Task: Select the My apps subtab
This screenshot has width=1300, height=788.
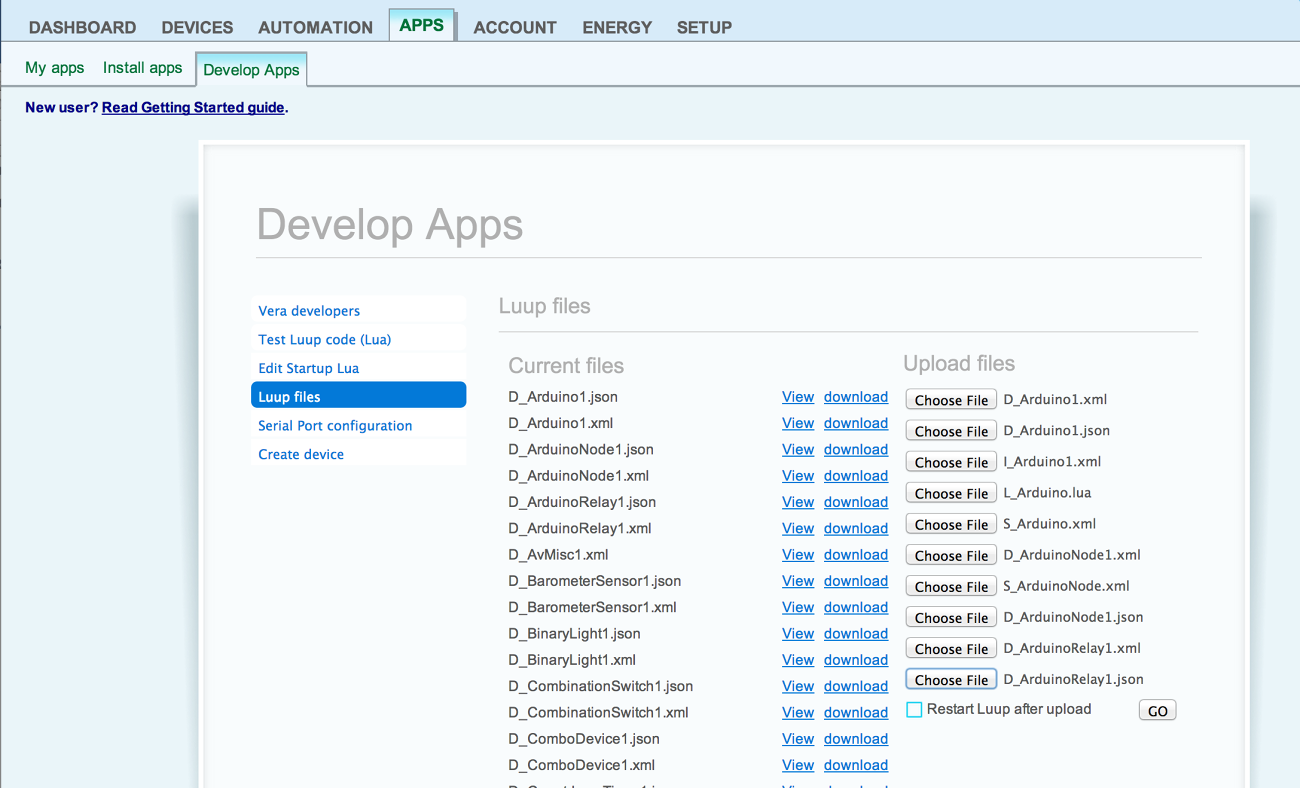Action: tap(54, 68)
